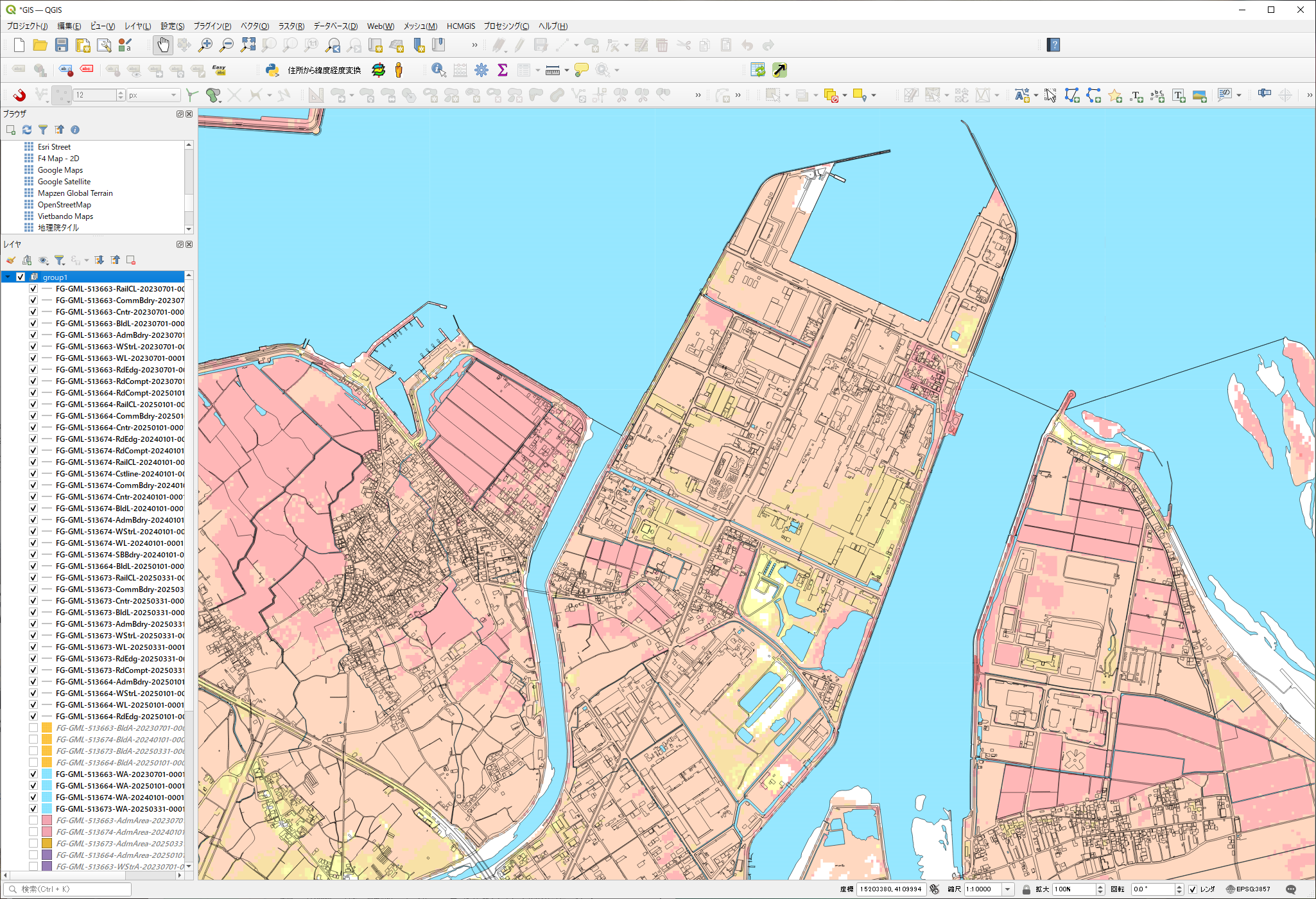Screen dimensions: 1316x899
Task: Uncheck the group1 visibility checkbox
Action: (21, 277)
